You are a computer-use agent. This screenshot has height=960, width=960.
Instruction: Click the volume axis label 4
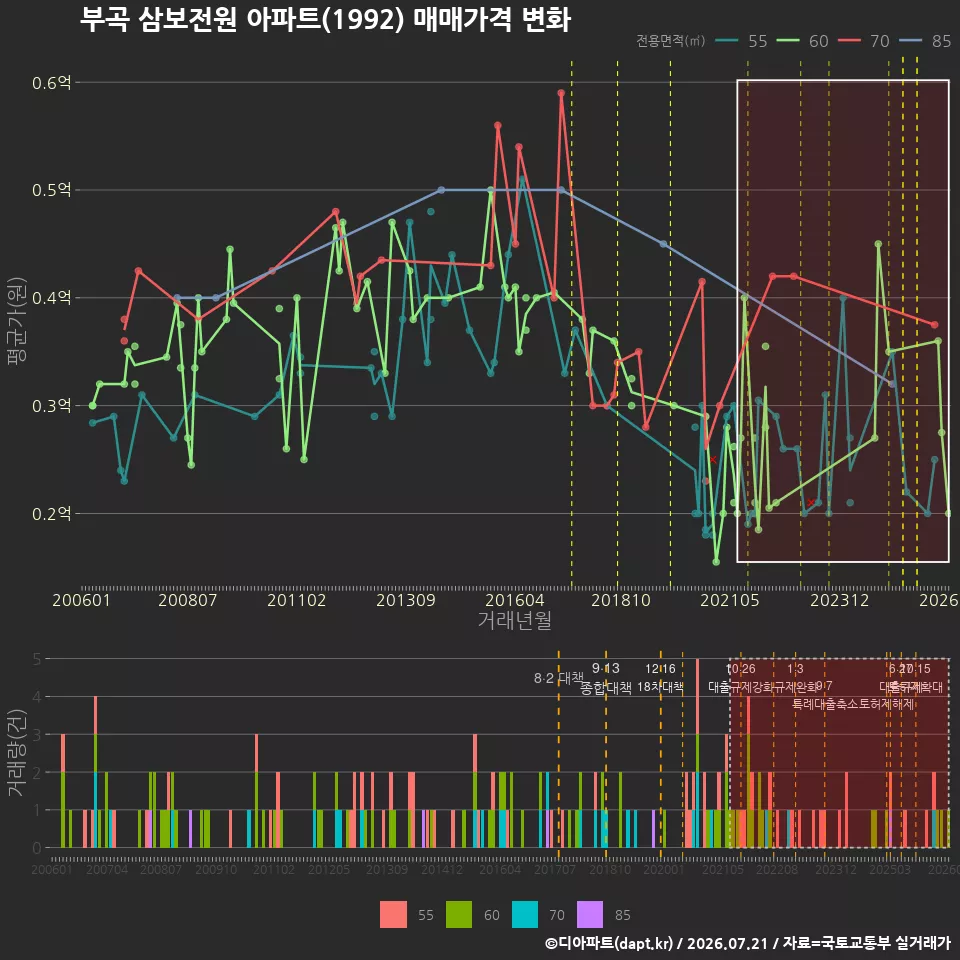(x=37, y=697)
